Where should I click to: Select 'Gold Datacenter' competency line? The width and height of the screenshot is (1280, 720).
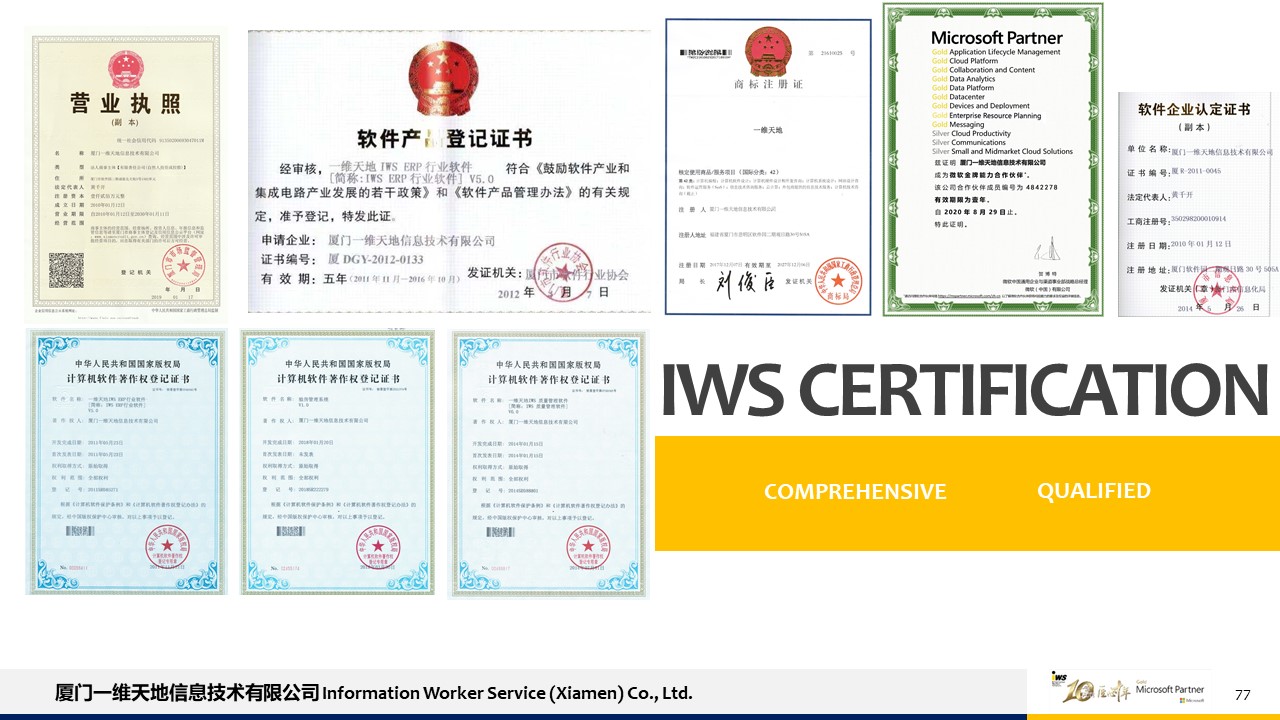click(958, 97)
